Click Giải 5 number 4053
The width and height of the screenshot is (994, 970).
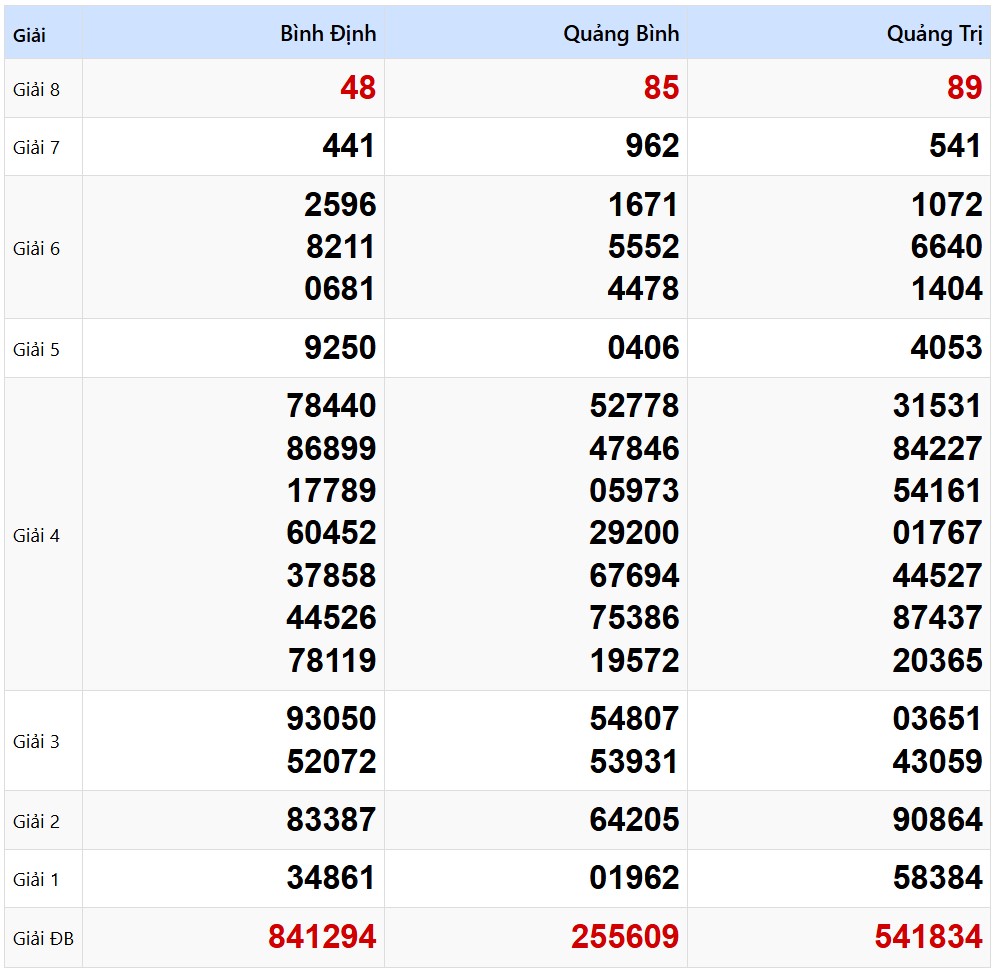click(x=946, y=348)
